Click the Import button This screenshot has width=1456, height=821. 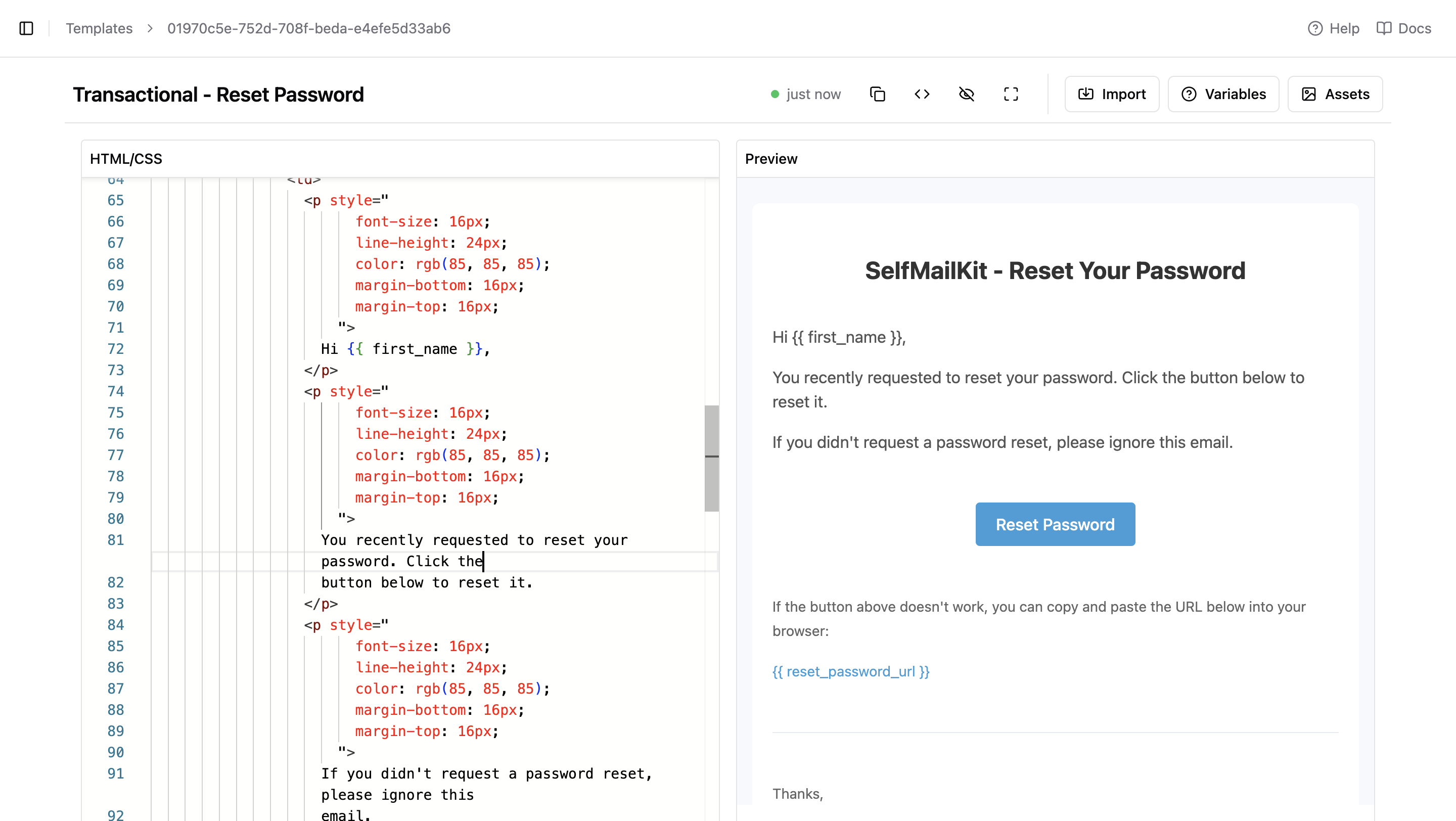pyautogui.click(x=1112, y=94)
